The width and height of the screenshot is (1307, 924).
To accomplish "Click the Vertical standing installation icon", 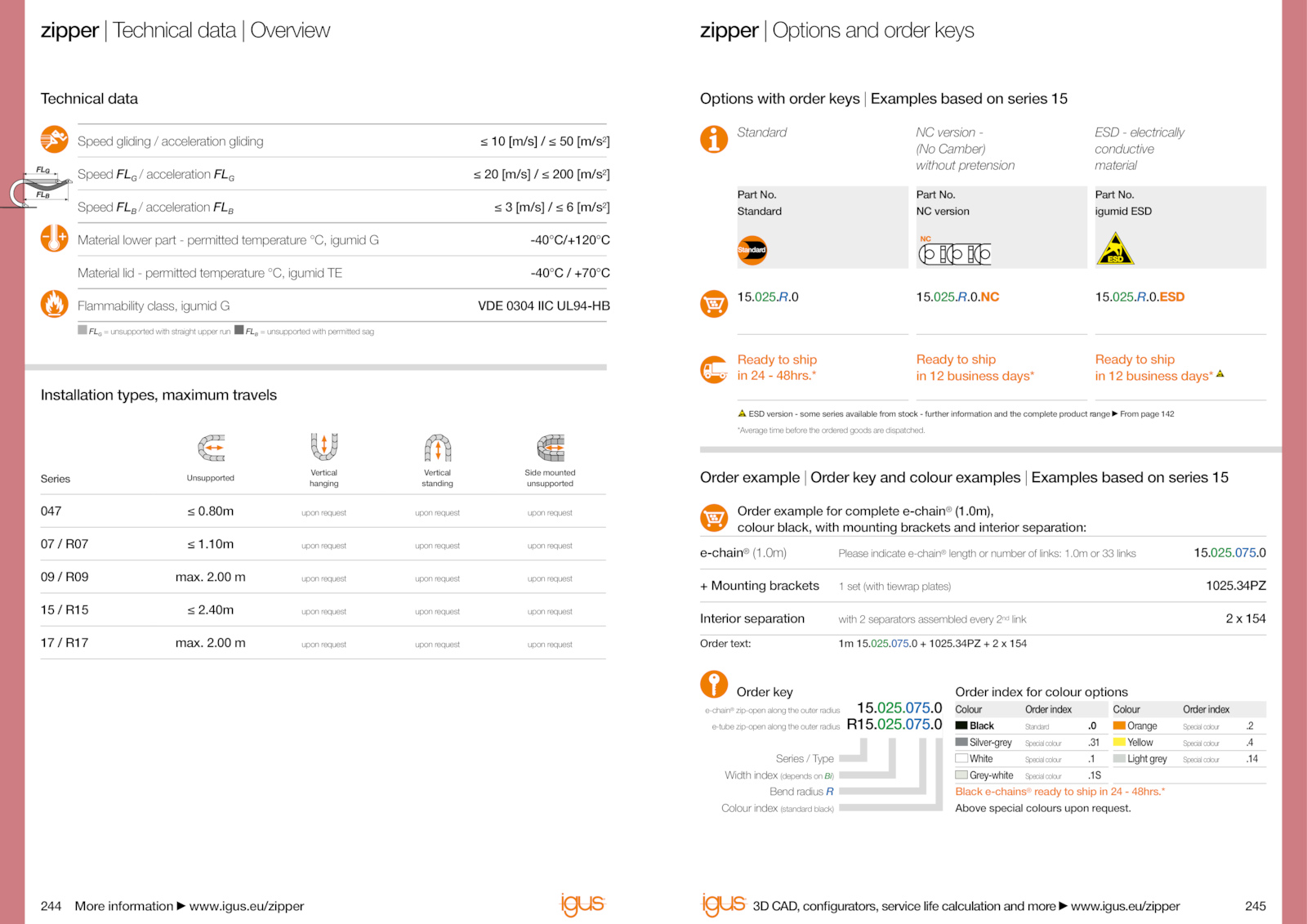I will point(437,448).
